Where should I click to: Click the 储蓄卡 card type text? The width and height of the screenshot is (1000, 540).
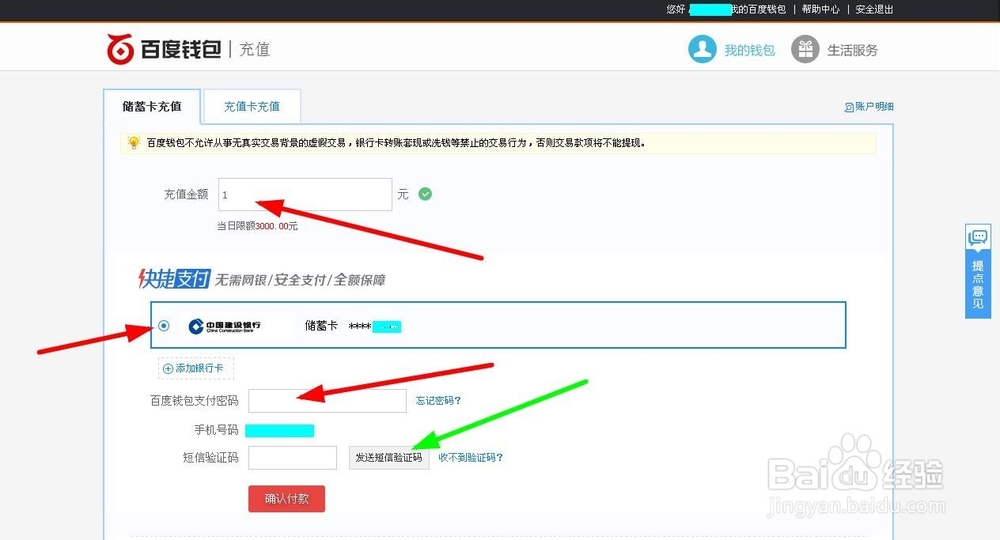click(321, 326)
